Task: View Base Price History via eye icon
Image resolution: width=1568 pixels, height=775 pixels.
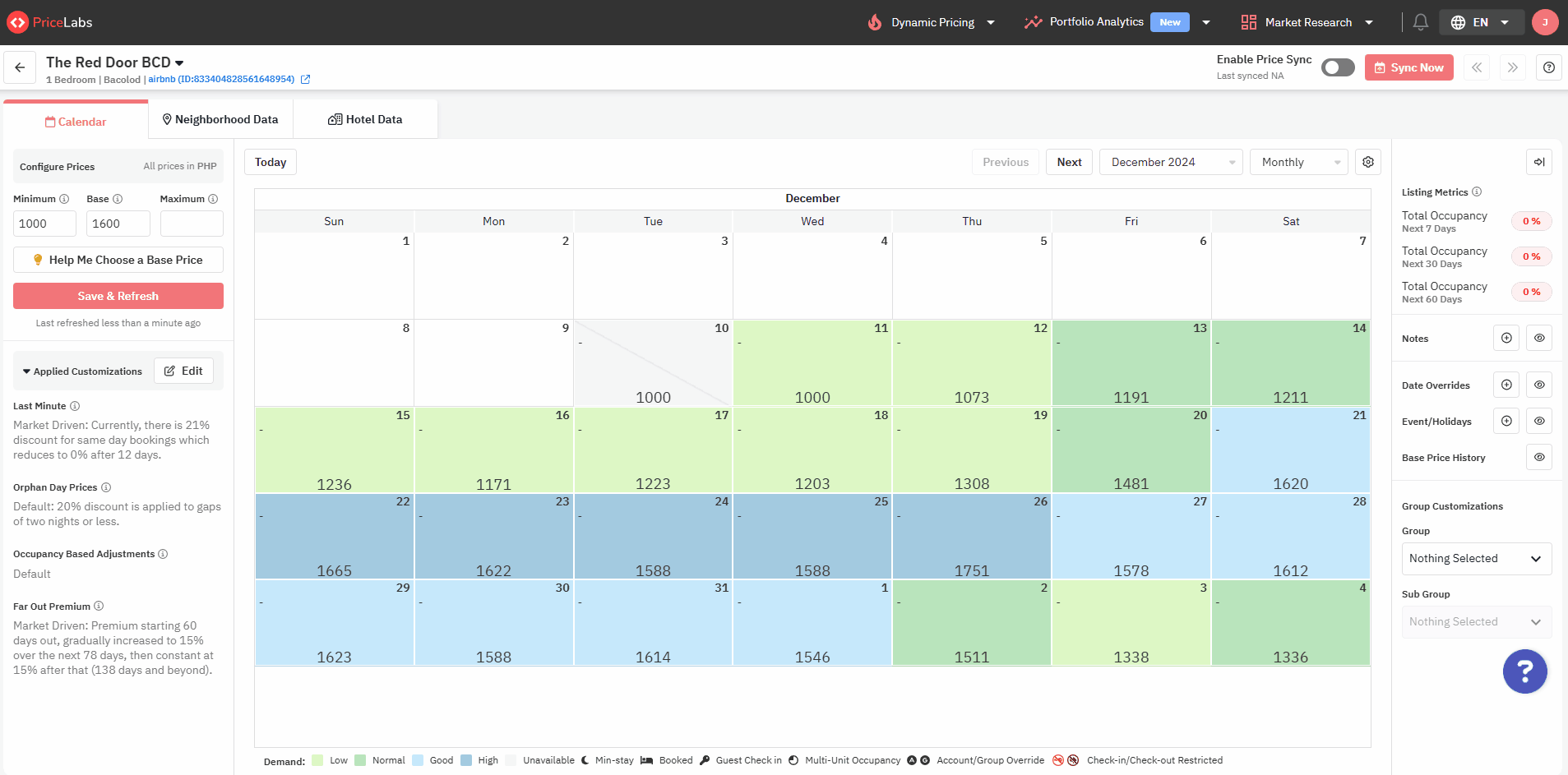Action: coord(1539,457)
